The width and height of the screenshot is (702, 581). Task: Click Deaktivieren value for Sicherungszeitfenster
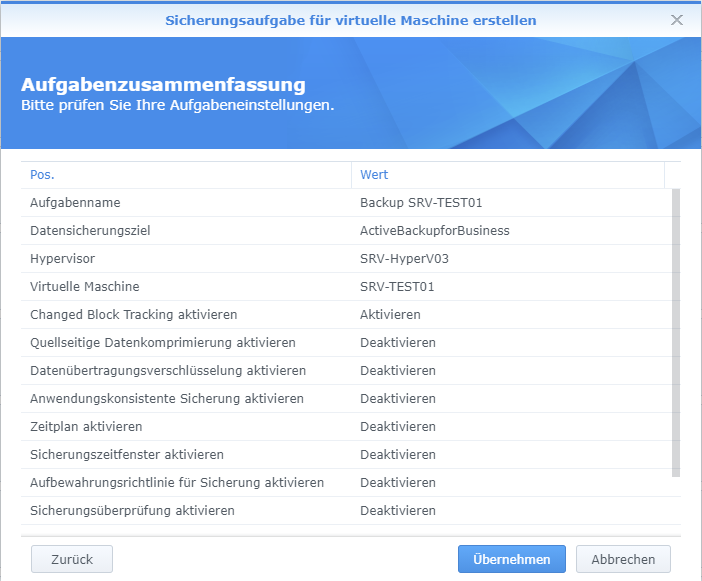[x=398, y=454]
